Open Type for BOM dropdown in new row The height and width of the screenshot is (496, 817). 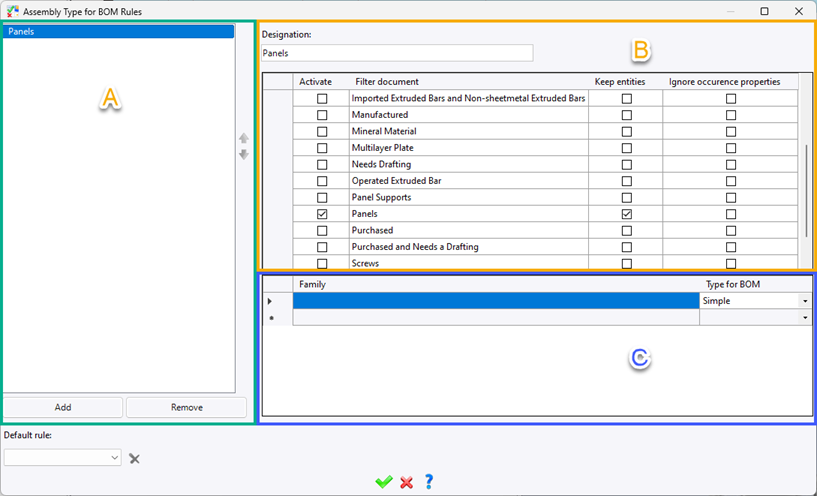coord(805,317)
